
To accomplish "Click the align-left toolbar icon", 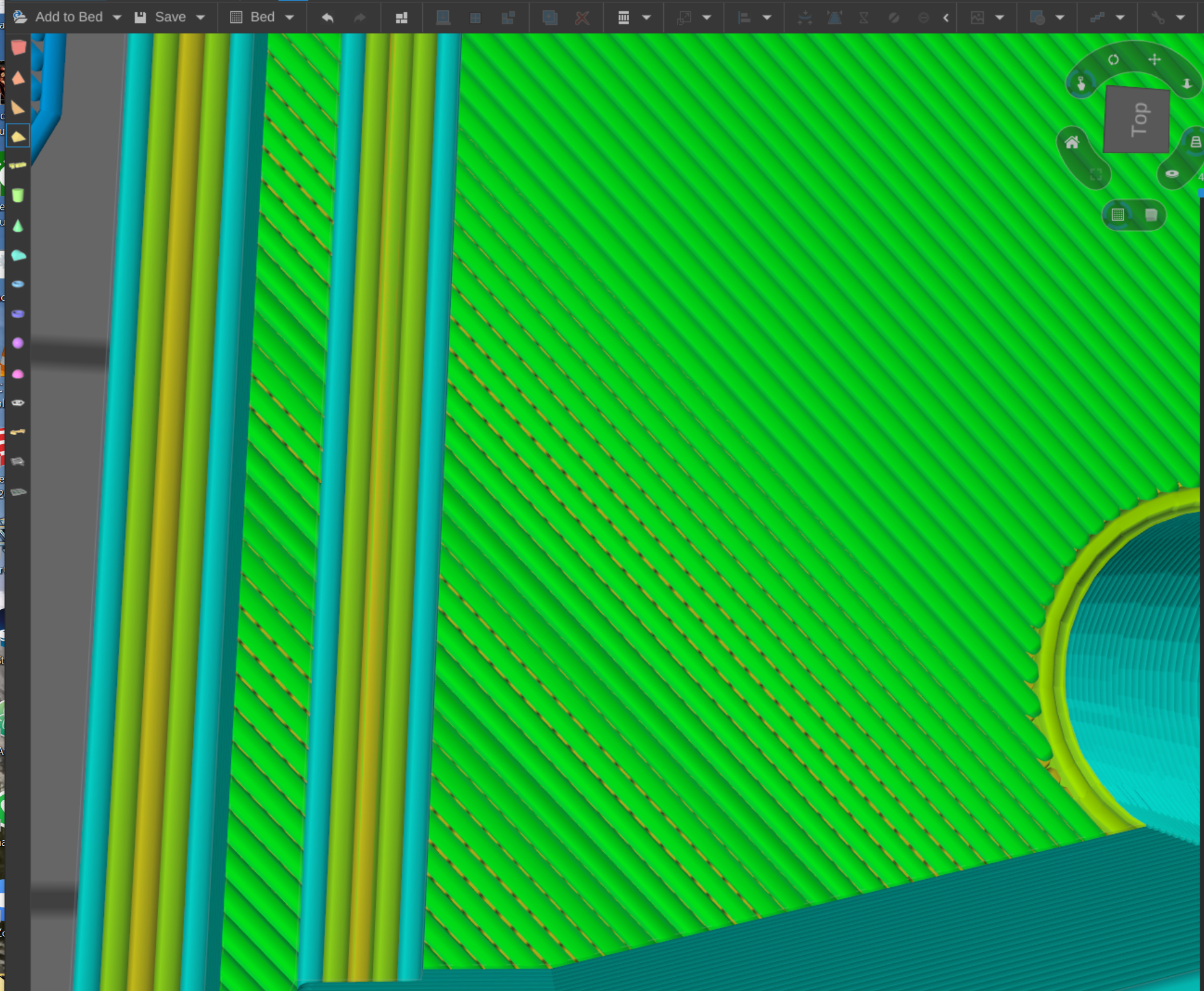I will point(744,17).
